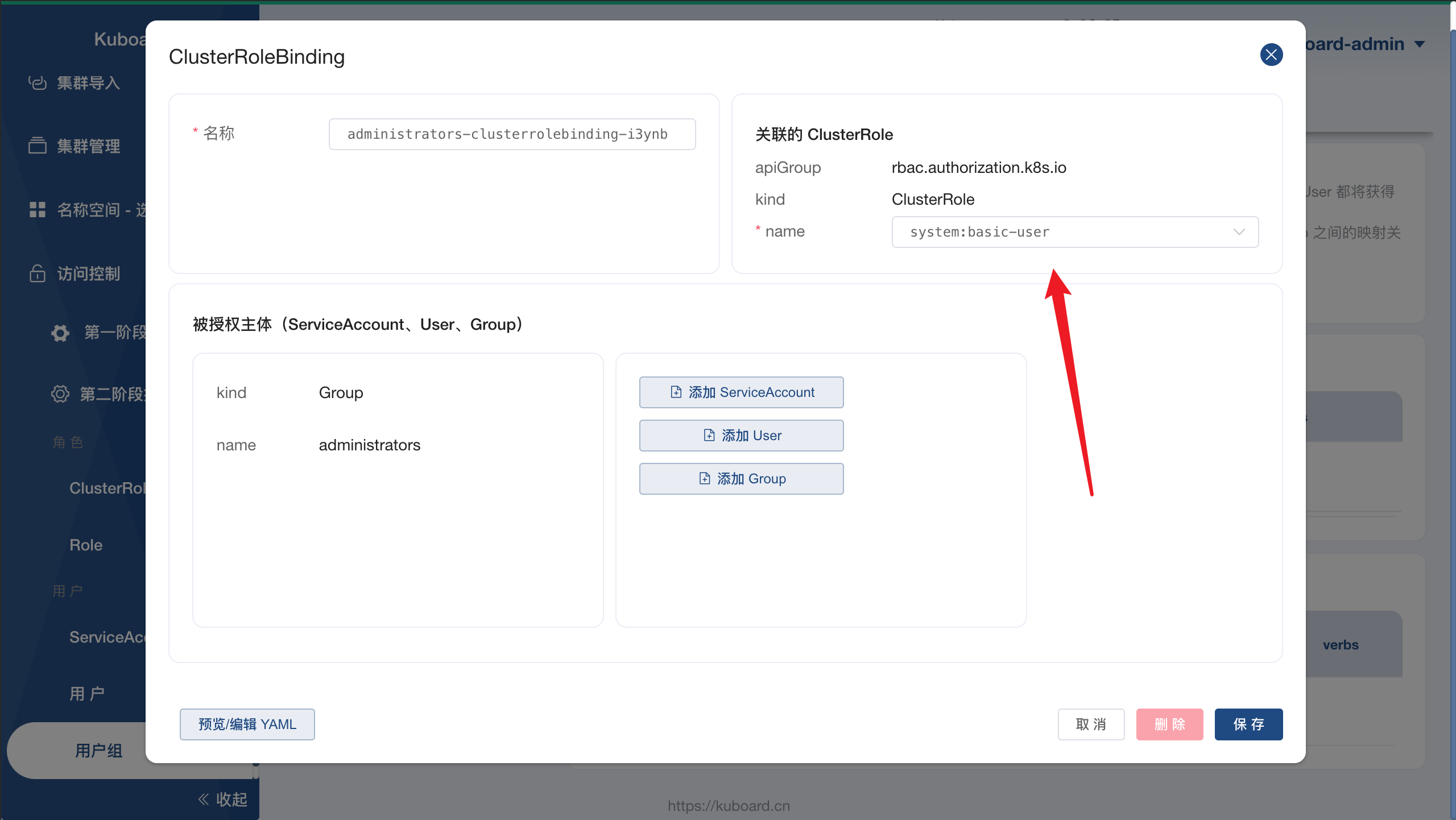1456x820 pixels.
Task: Click the 'Group' kind value
Action: pos(341,393)
